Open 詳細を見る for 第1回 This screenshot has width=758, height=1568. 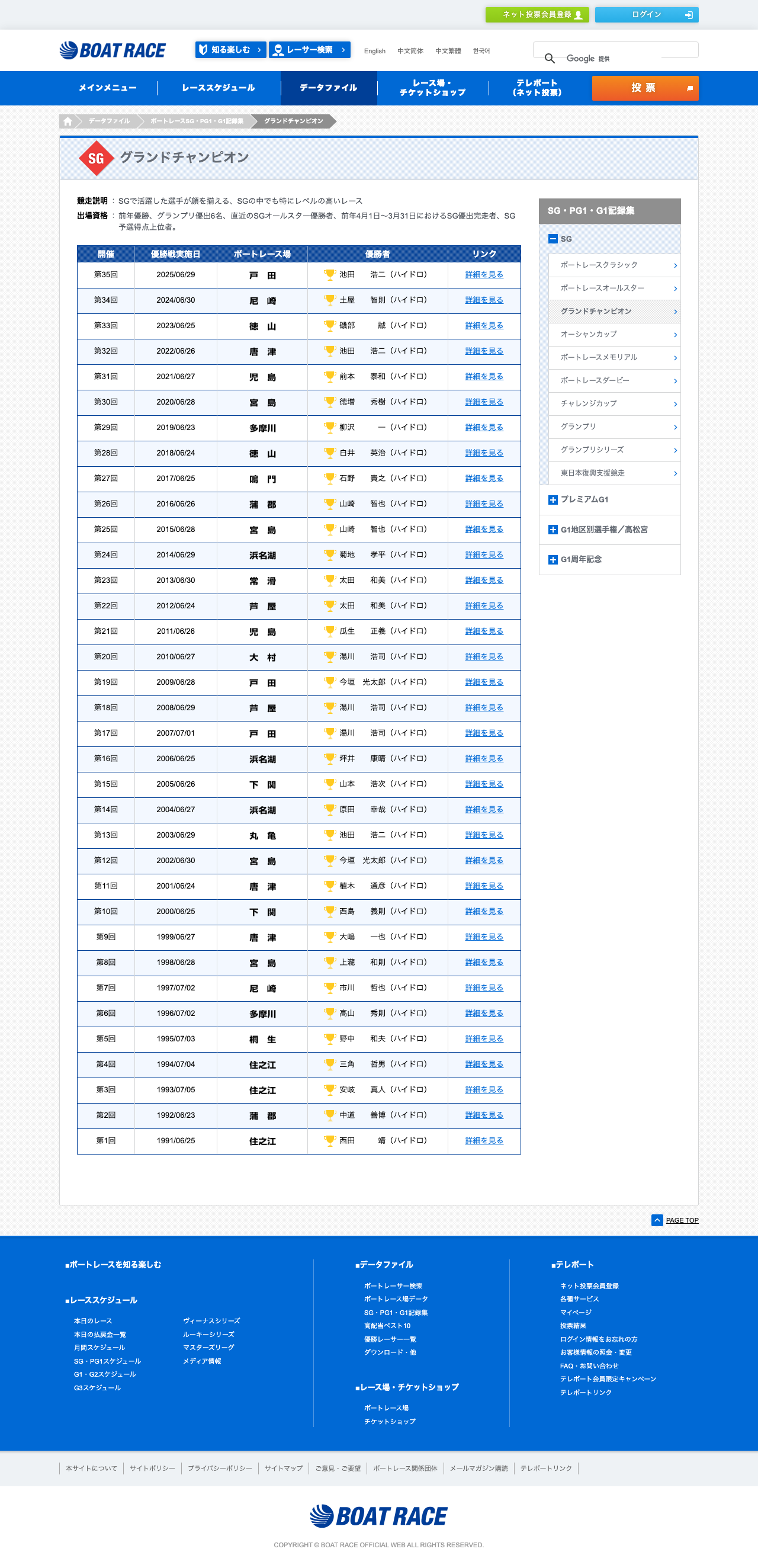pyautogui.click(x=484, y=1140)
